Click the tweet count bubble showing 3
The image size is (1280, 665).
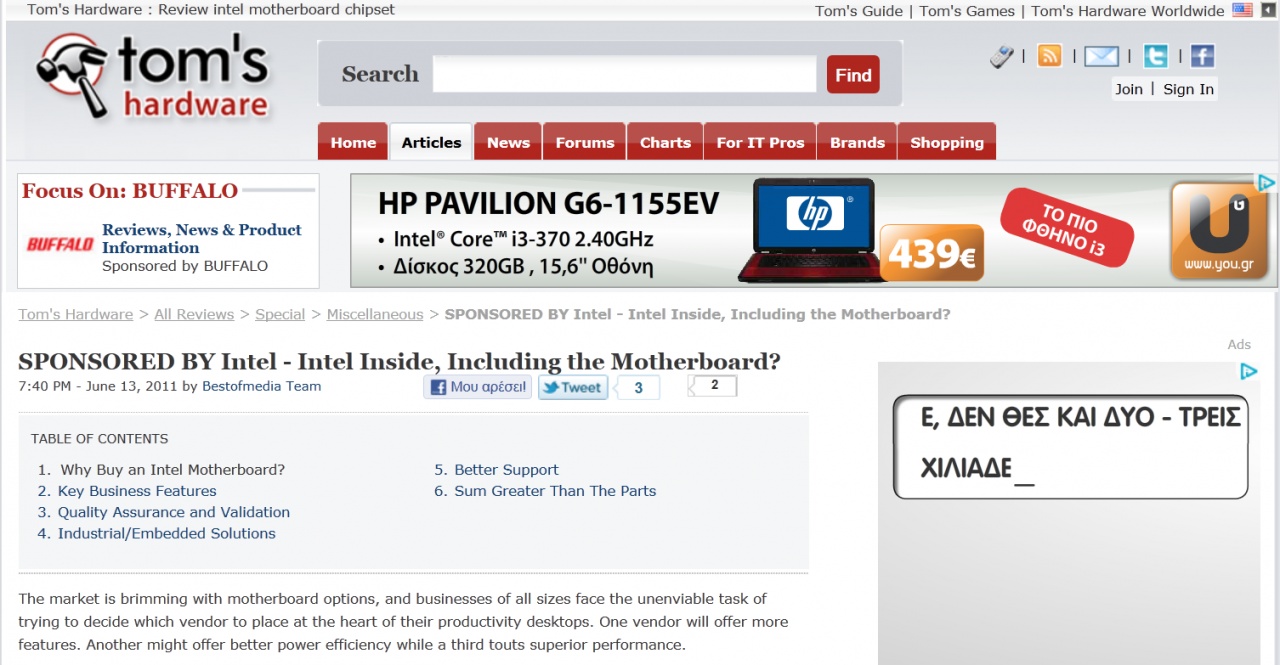pos(638,387)
